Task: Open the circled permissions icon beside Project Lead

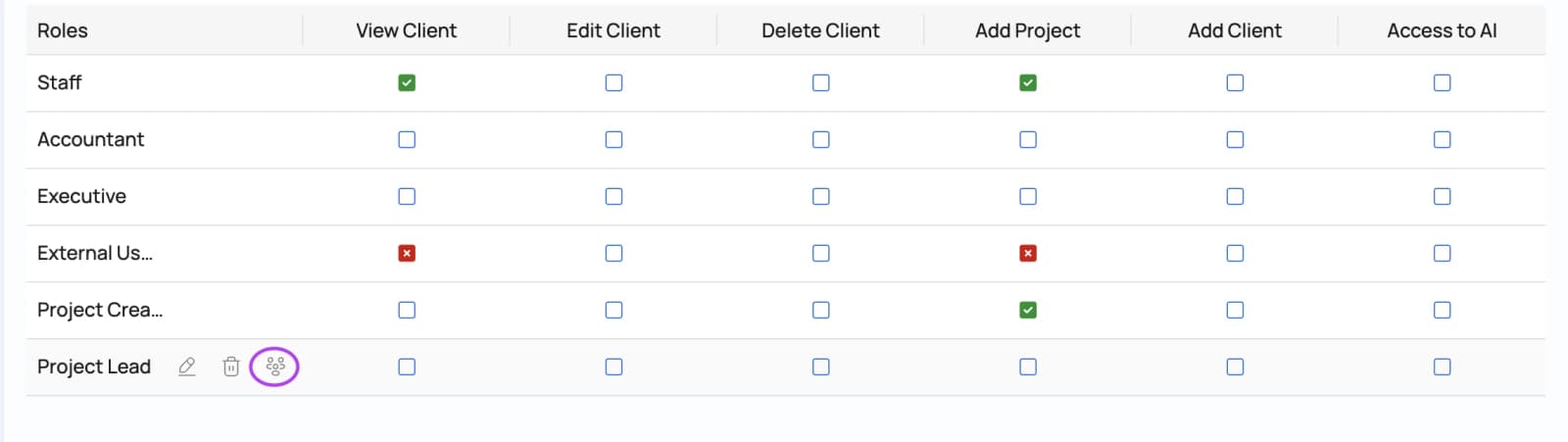Action: click(275, 367)
